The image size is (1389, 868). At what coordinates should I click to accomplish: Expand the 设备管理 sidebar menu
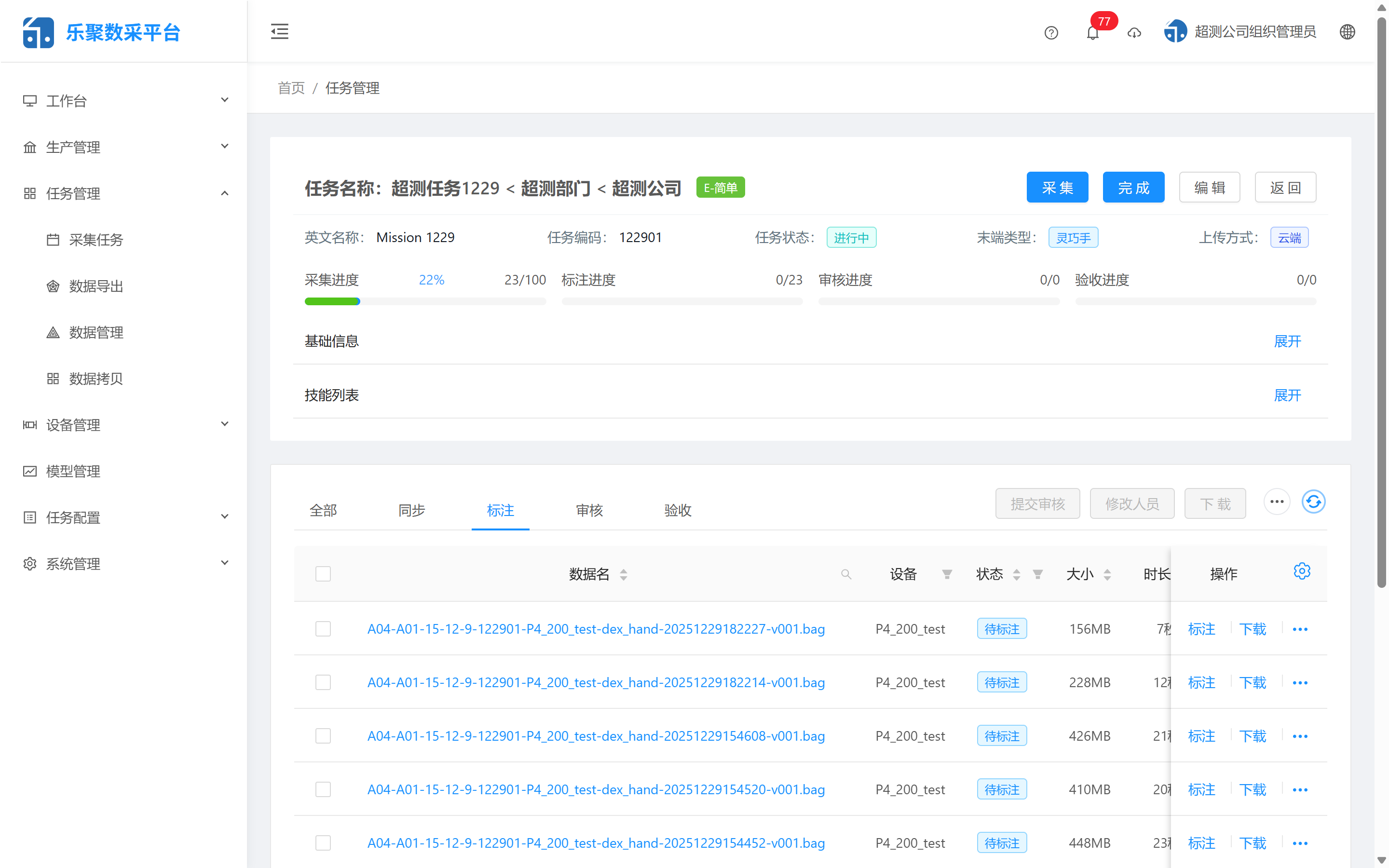[72, 425]
